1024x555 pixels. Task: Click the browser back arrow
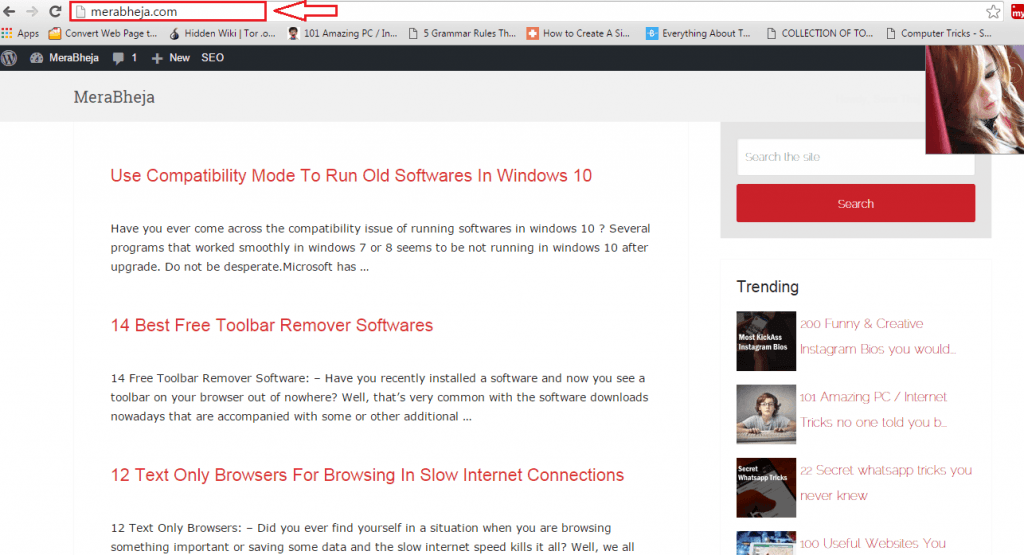[x=9, y=12]
